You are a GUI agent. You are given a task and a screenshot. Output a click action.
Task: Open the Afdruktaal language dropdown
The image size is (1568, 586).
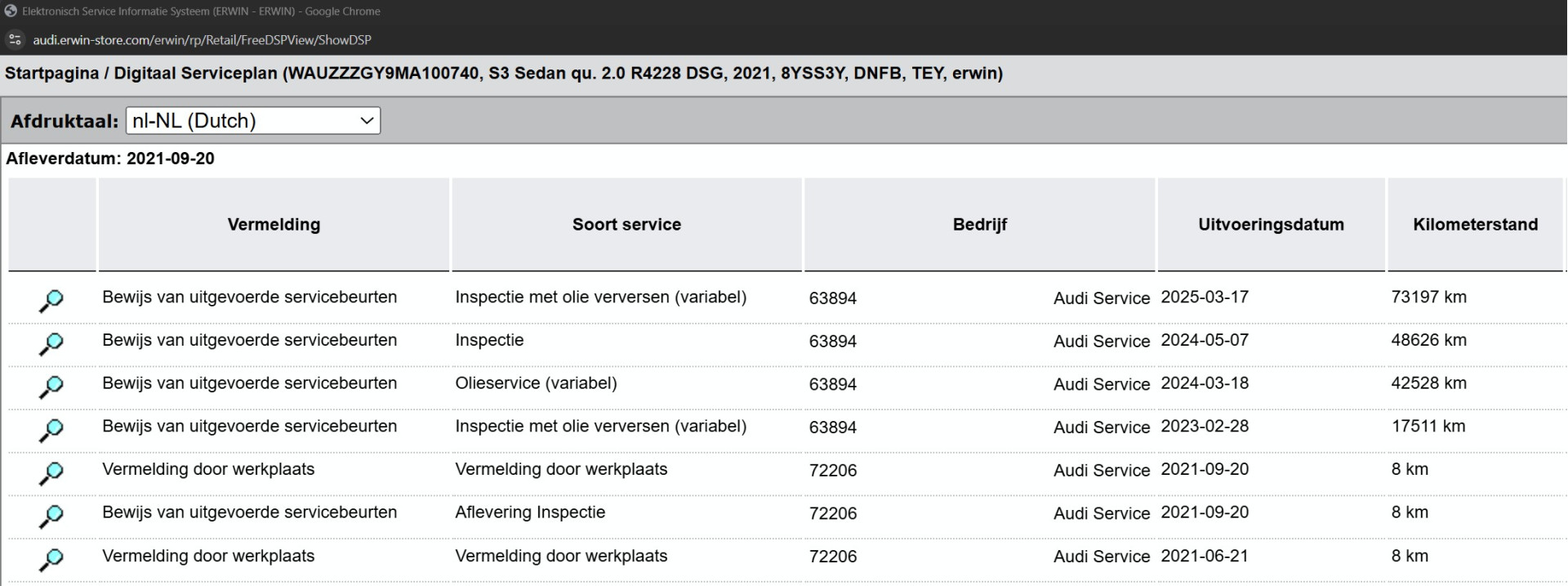[x=253, y=121]
